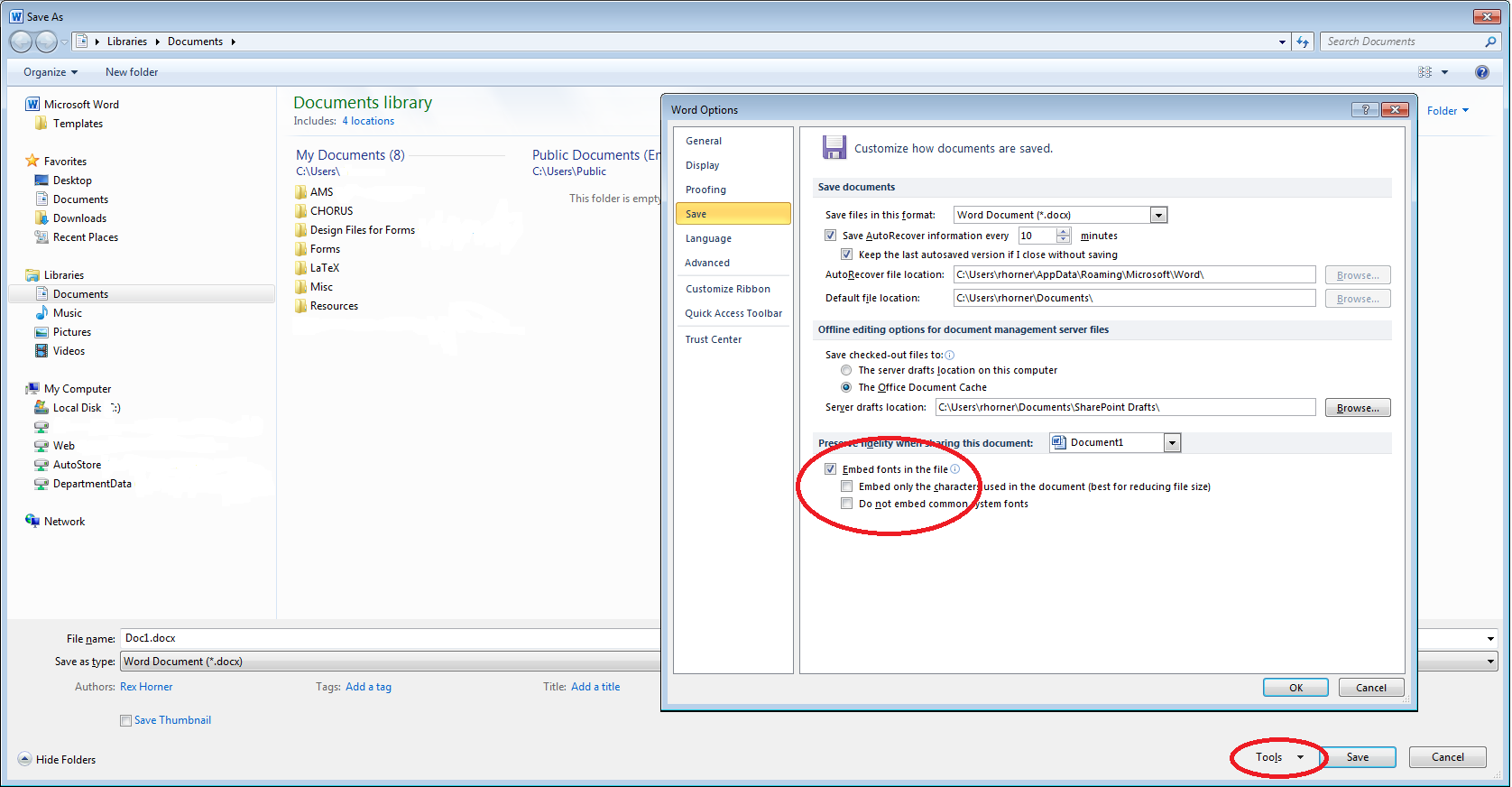Open the File name dropdown arrow

(x=1490, y=639)
